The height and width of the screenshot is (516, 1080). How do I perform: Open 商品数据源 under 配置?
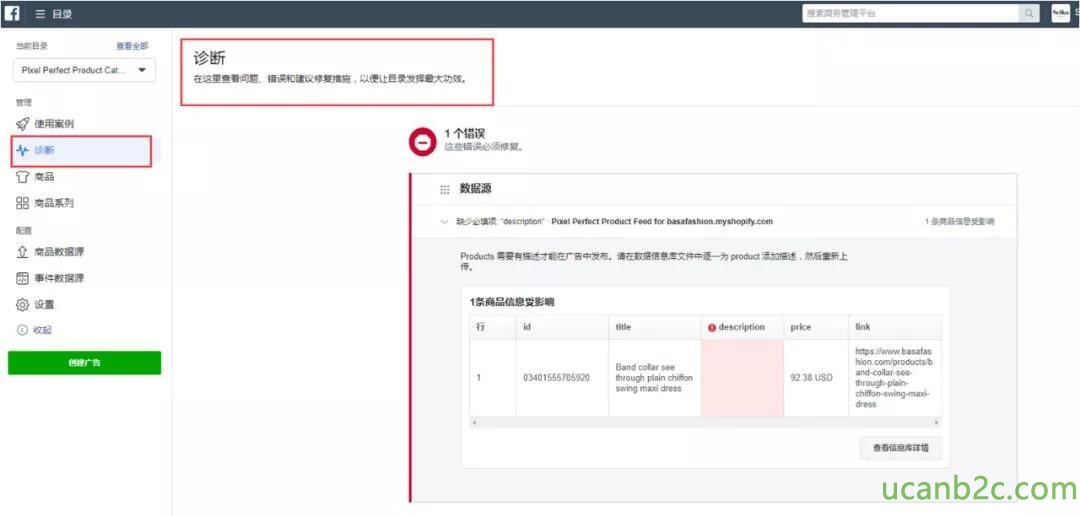click(59, 252)
